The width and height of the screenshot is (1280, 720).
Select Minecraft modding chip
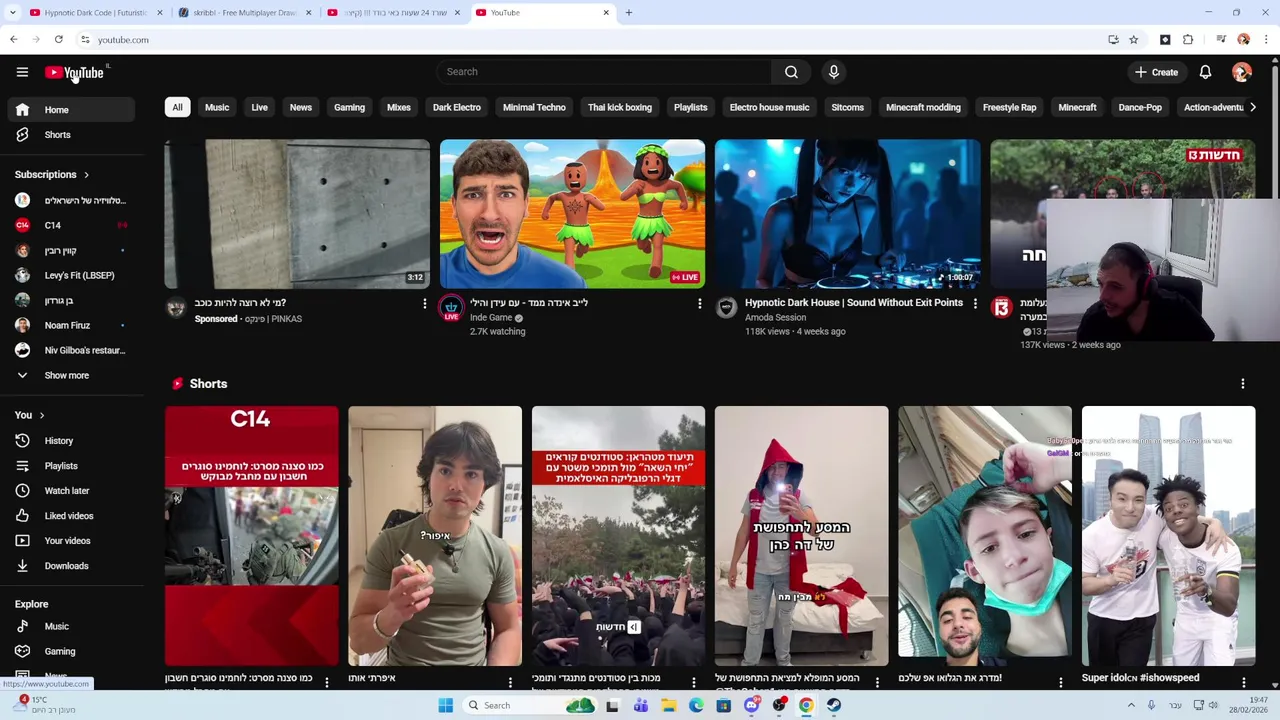click(x=923, y=107)
